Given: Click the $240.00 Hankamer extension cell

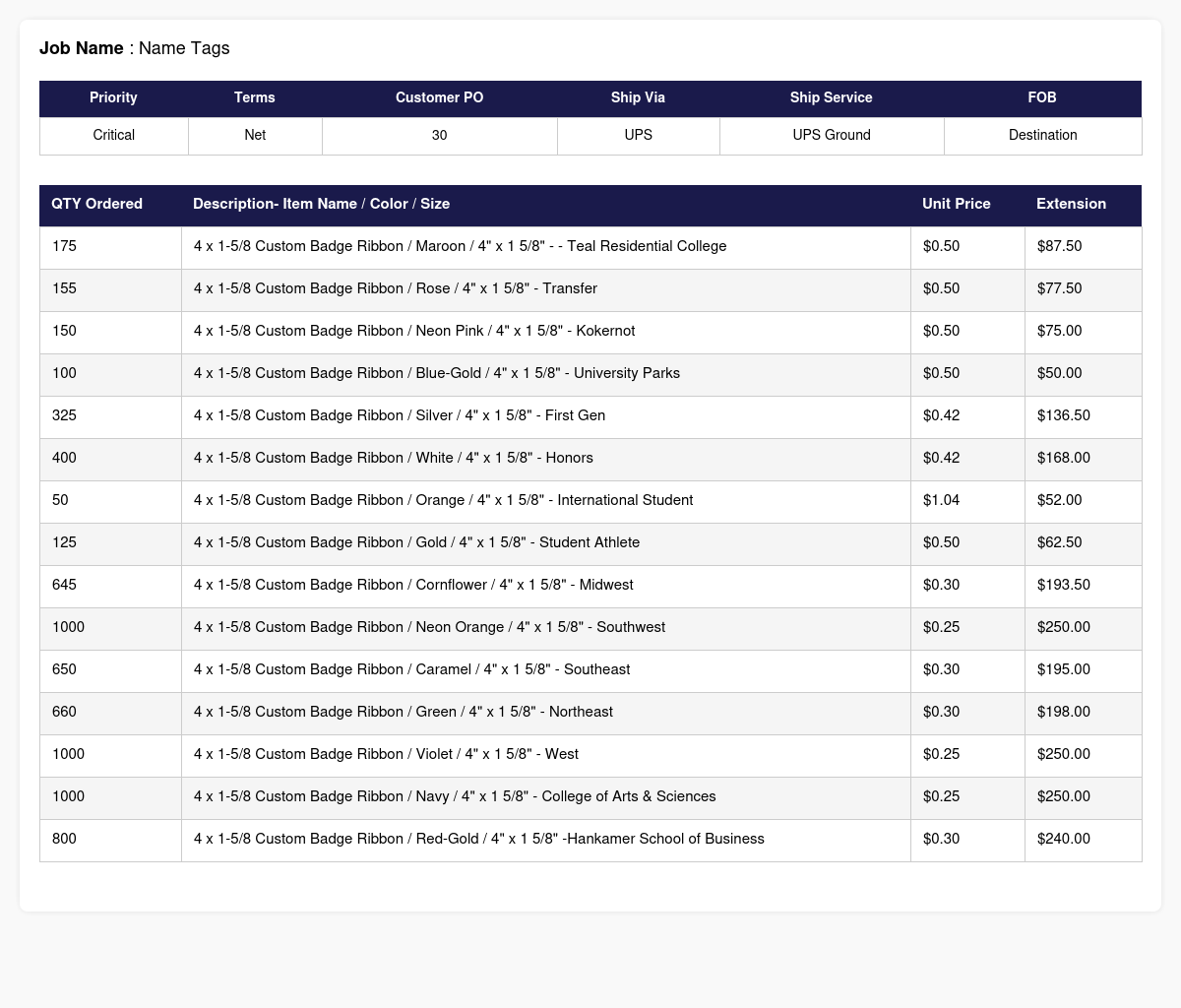Looking at the screenshot, I should pyautogui.click(x=1084, y=840).
